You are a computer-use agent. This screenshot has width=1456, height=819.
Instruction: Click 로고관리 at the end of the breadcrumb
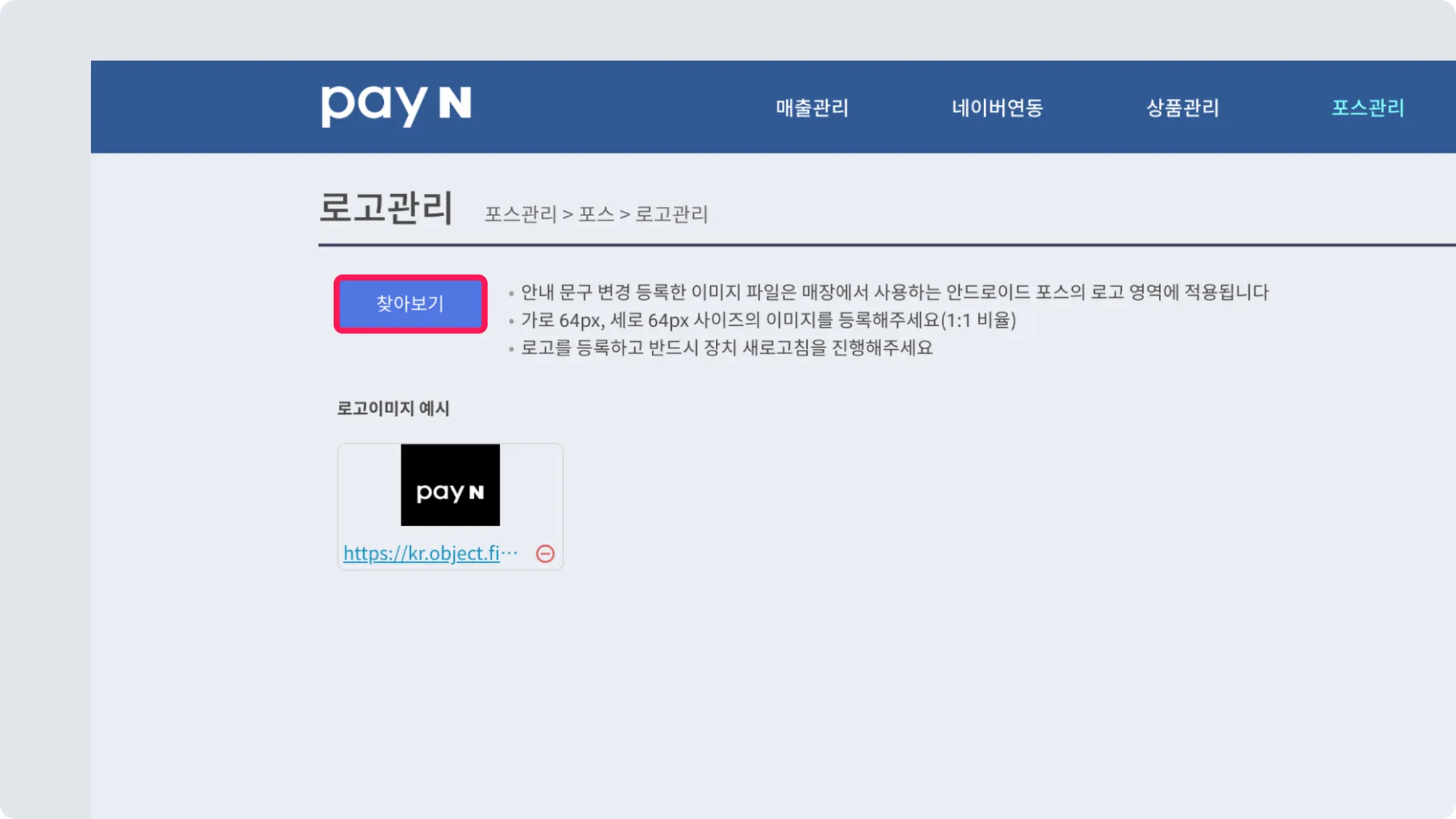click(671, 214)
